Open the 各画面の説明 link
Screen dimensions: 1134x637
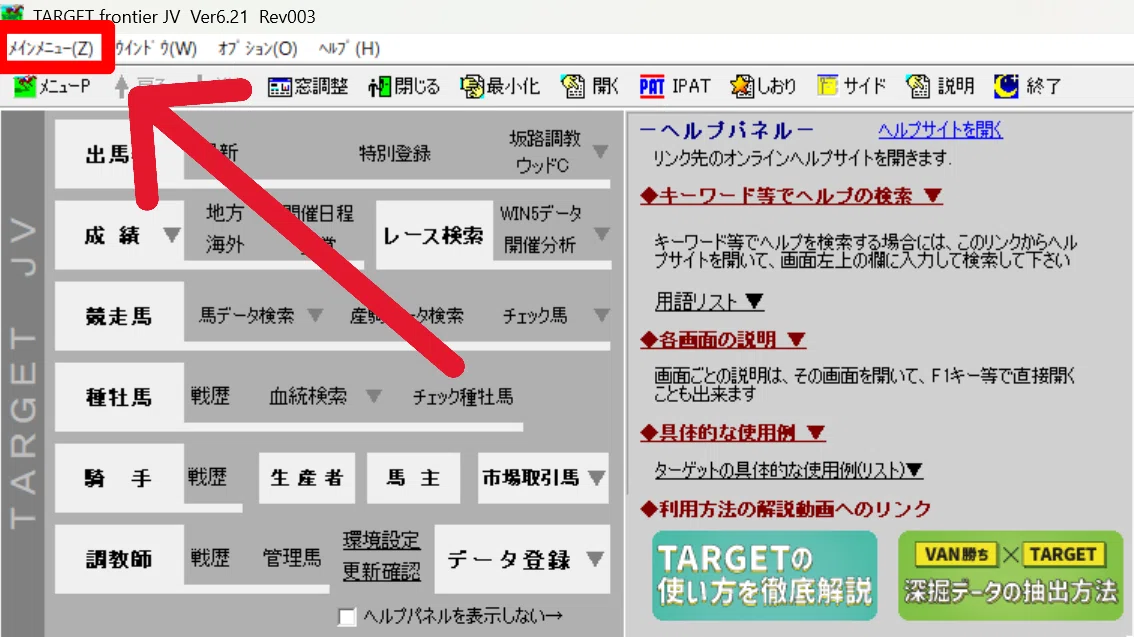click(723, 340)
